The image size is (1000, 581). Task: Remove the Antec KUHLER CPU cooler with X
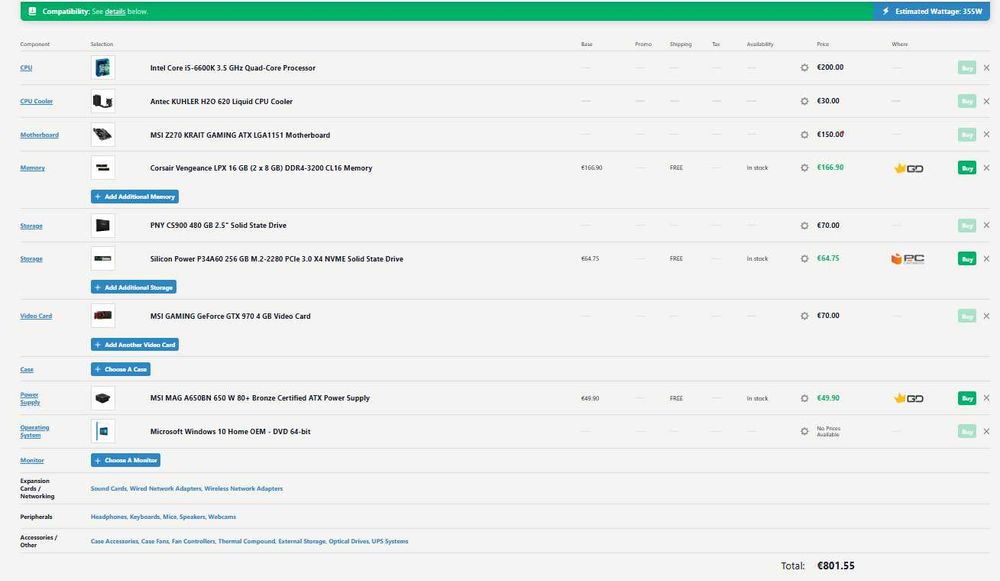pos(986,101)
